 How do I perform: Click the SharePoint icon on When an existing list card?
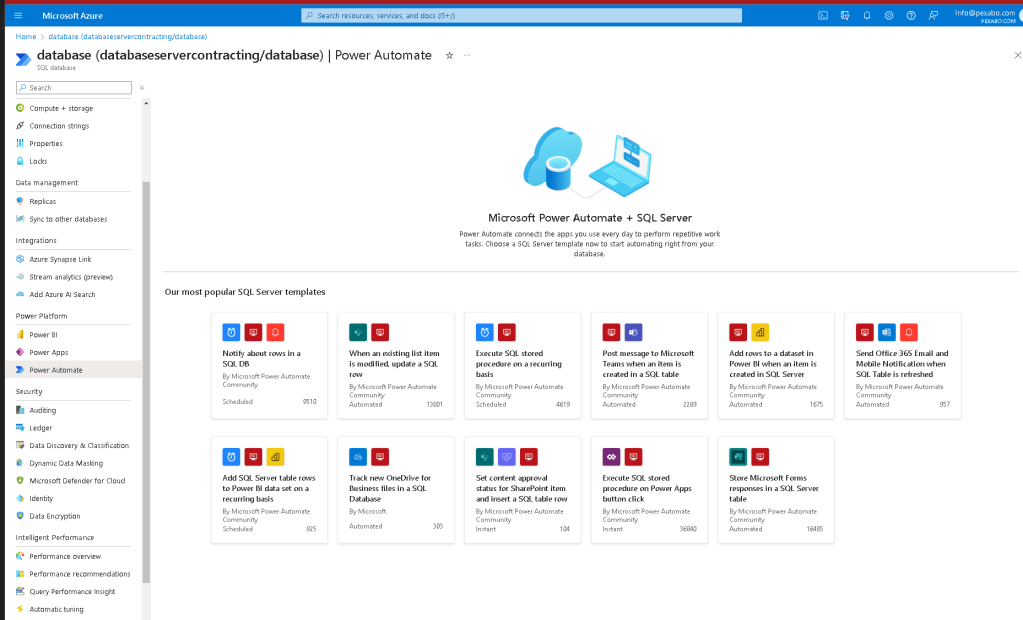(x=358, y=332)
